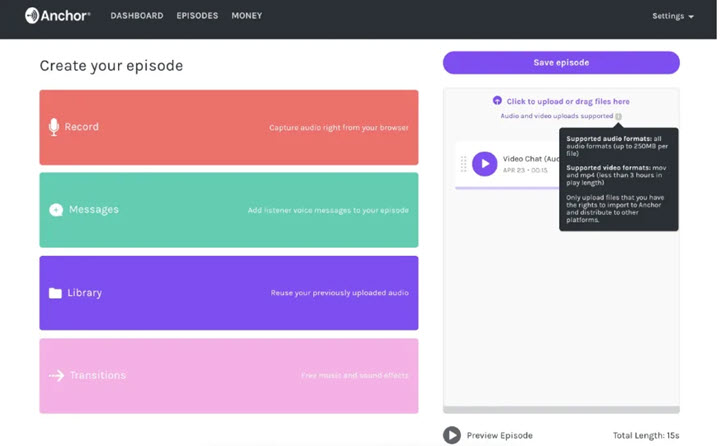
Task: Click the chat bubble Messages icon
Action: click(56, 210)
